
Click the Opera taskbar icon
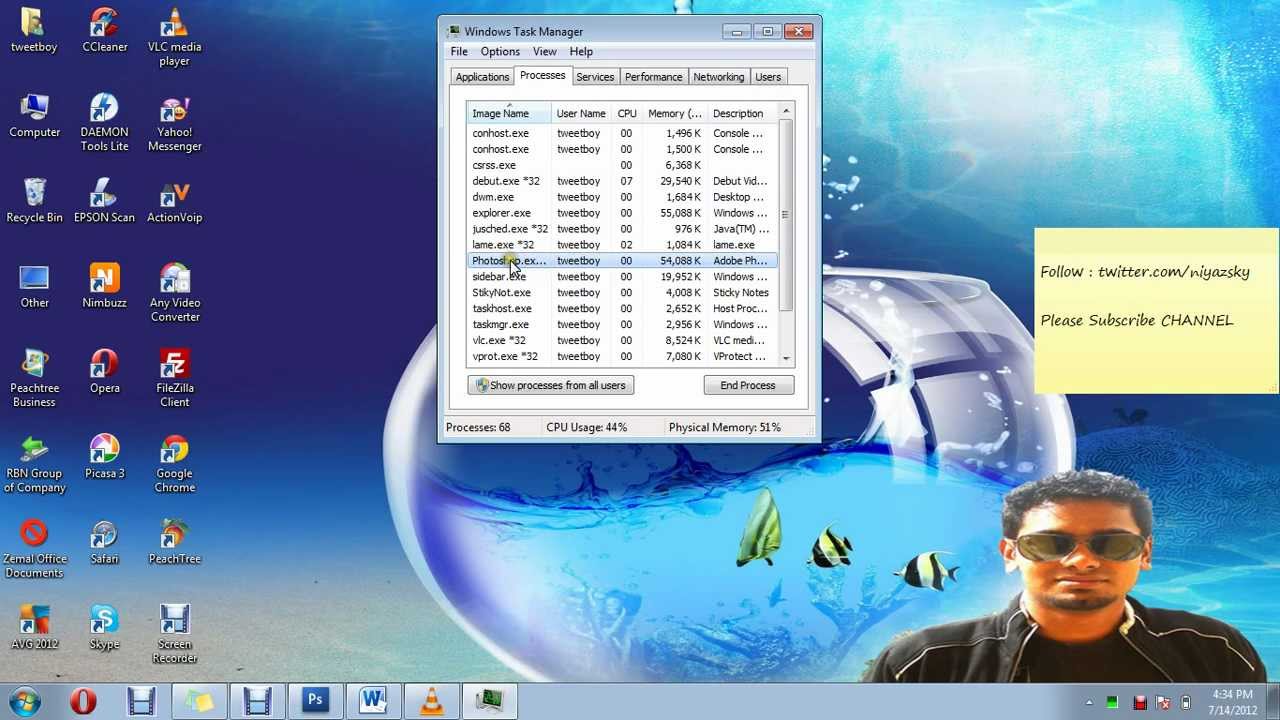(83, 701)
